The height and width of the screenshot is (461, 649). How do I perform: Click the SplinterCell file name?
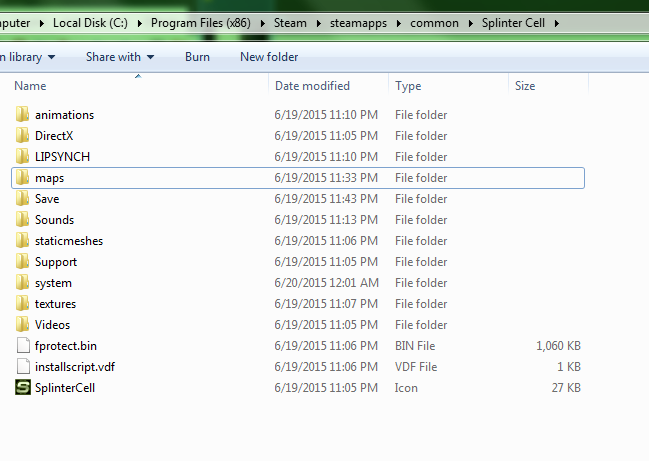65,388
